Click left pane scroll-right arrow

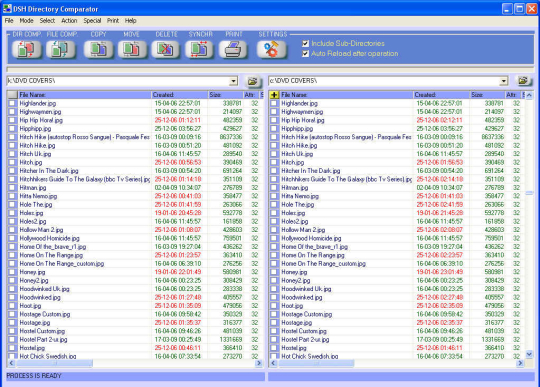tap(259, 363)
